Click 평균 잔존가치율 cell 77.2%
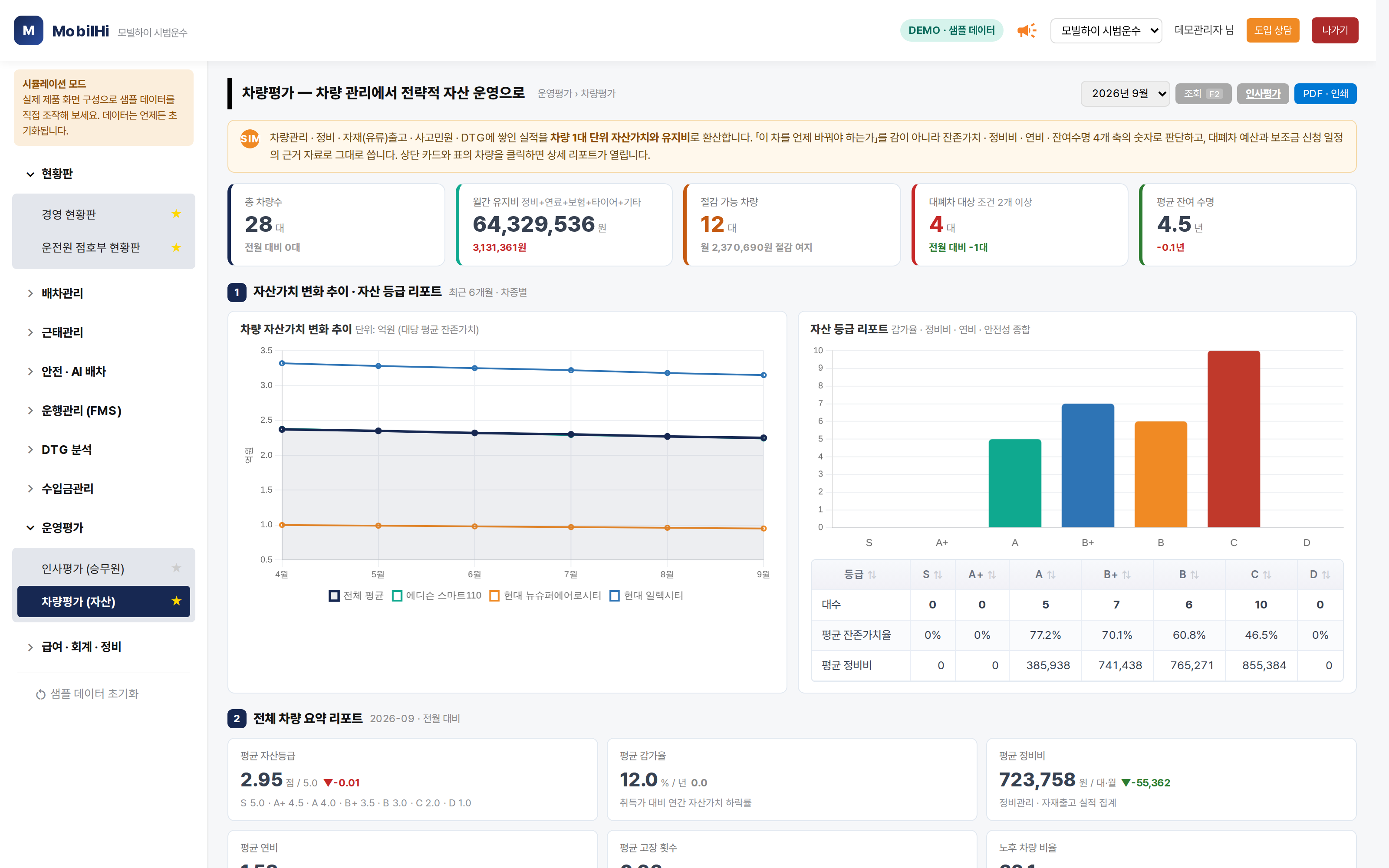The height and width of the screenshot is (868, 1389). (x=1045, y=635)
